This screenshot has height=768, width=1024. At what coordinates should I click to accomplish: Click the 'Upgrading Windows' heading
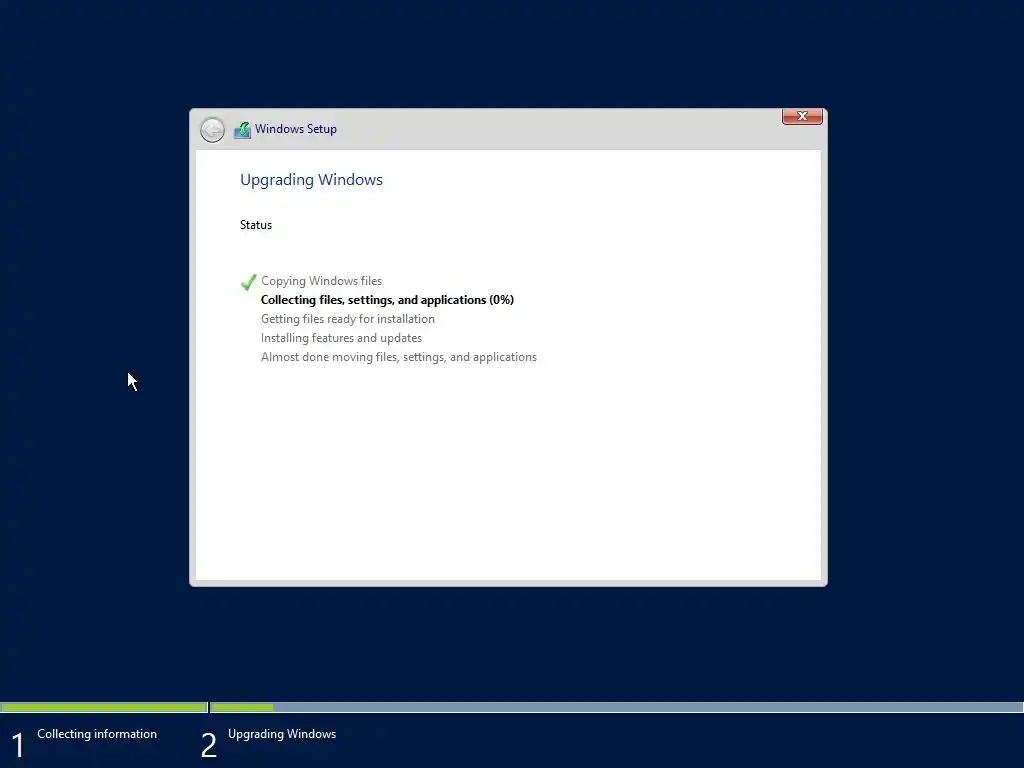coord(312,180)
